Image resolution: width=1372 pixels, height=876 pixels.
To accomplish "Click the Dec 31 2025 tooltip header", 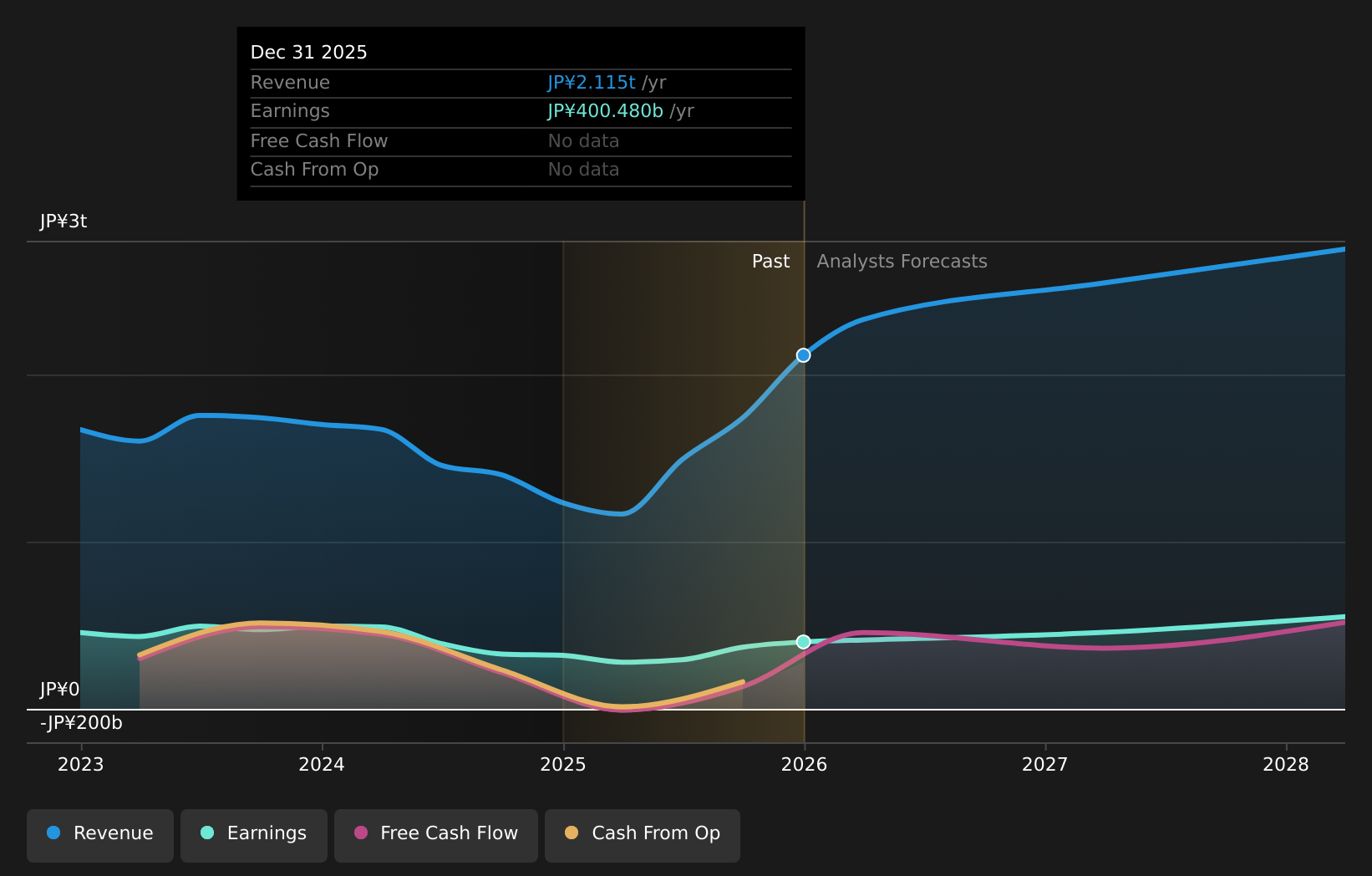I will (x=309, y=53).
